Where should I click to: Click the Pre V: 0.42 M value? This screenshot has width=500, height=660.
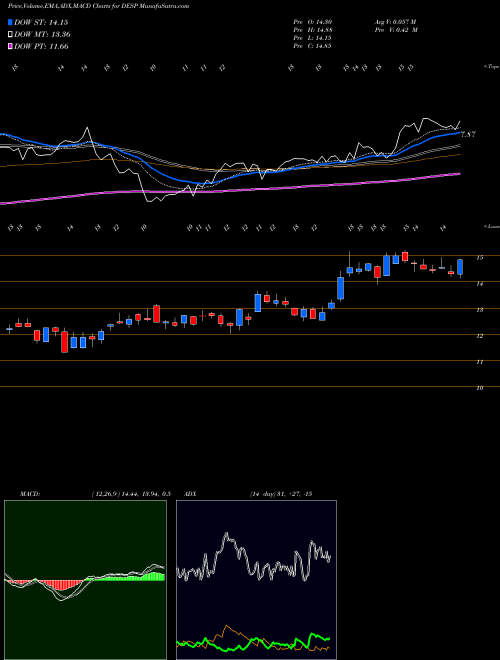(395, 30)
